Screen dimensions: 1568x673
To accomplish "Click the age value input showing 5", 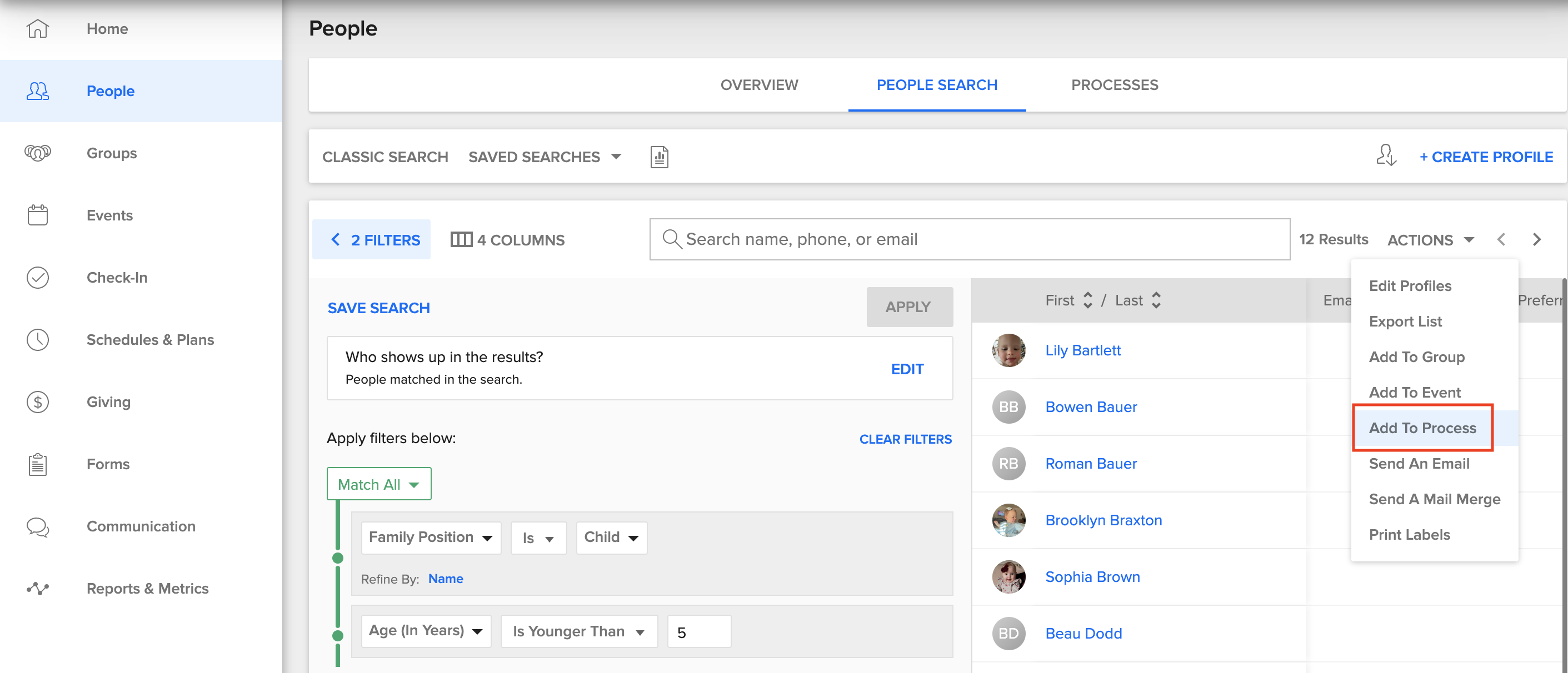I will (698, 631).
